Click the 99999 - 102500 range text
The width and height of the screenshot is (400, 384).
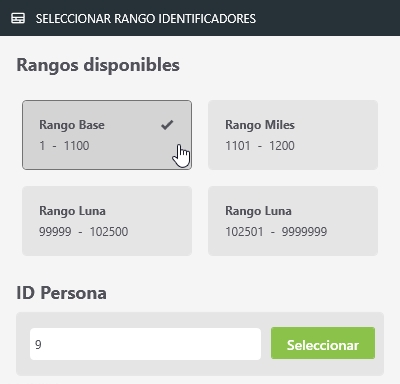(84, 232)
